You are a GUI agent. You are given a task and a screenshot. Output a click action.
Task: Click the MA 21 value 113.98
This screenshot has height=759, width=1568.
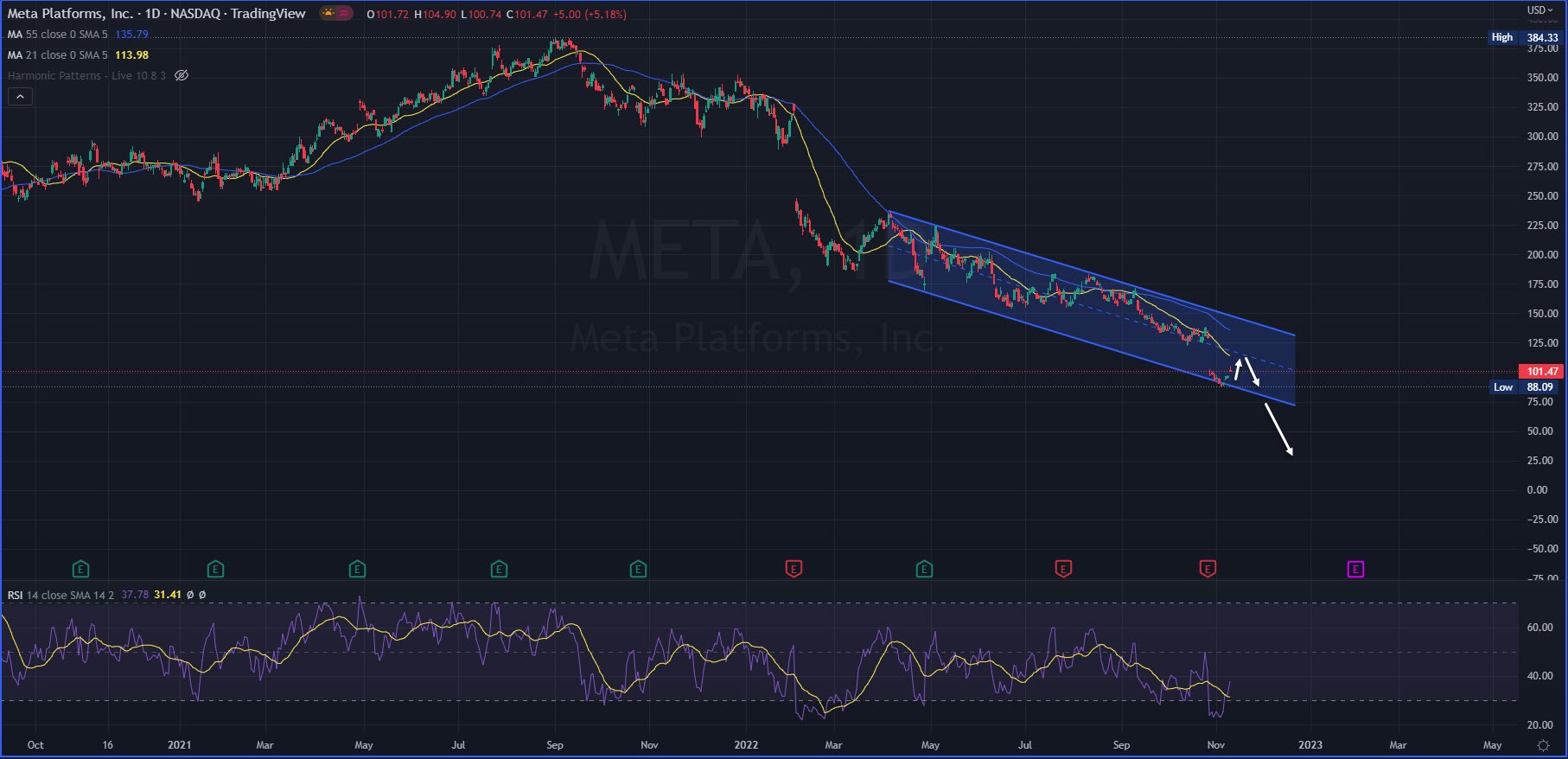pyautogui.click(x=131, y=55)
